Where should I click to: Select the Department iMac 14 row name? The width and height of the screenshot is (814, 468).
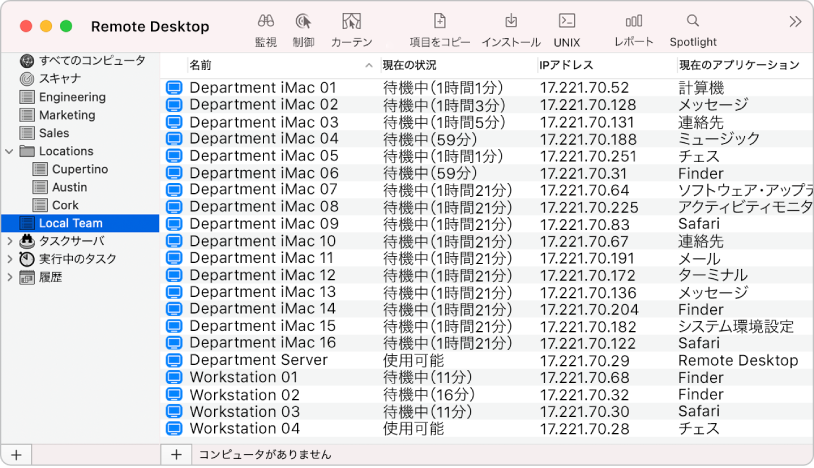point(263,309)
